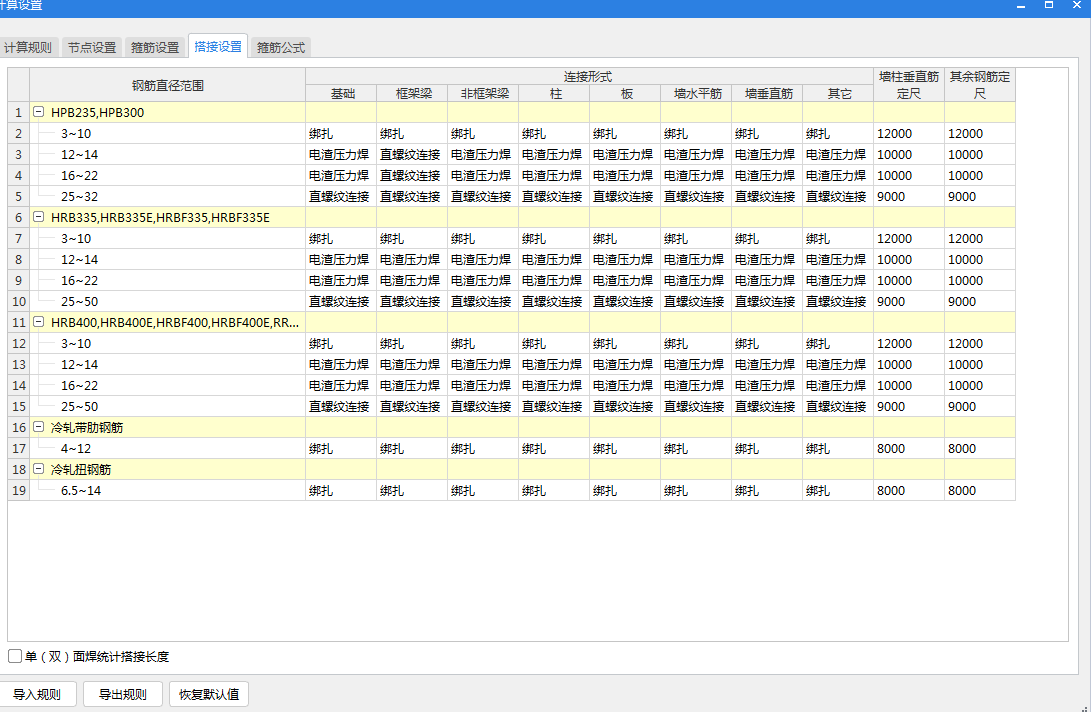Image resolution: width=1091 pixels, height=712 pixels.
Task: Collapse the HPB235,HPB300 group
Action: coord(39,112)
